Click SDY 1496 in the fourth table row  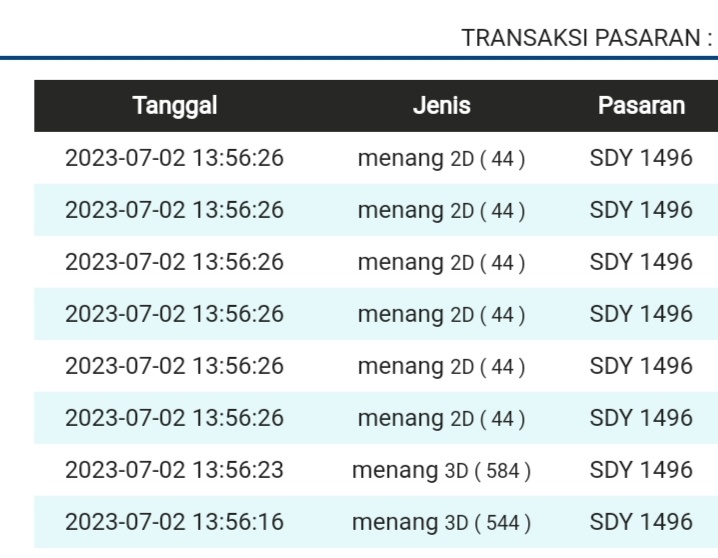(641, 314)
